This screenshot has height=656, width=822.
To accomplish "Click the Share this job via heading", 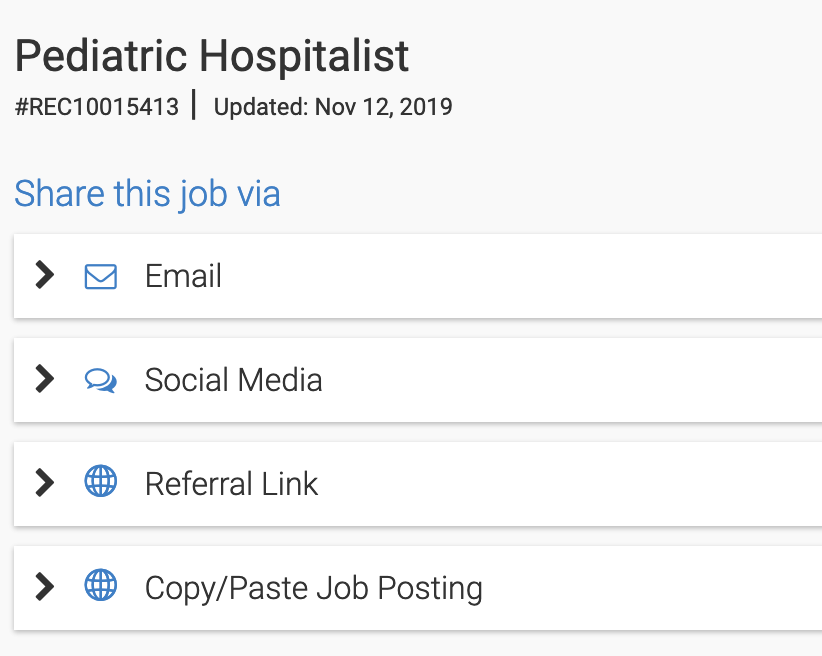I will click(x=147, y=193).
